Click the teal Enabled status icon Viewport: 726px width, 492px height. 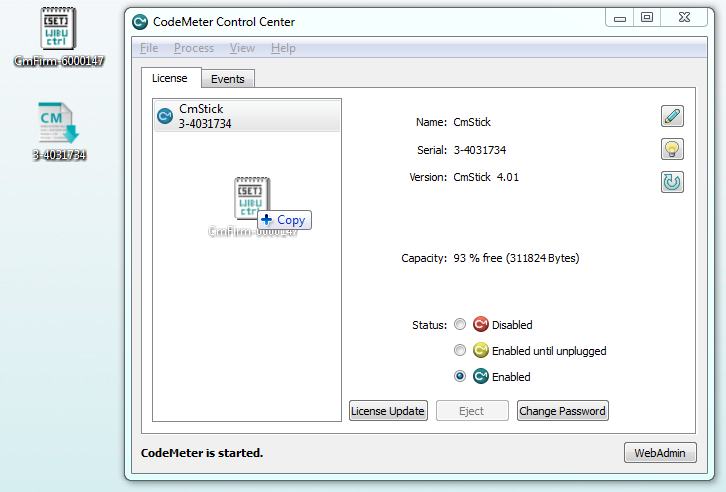tap(481, 376)
